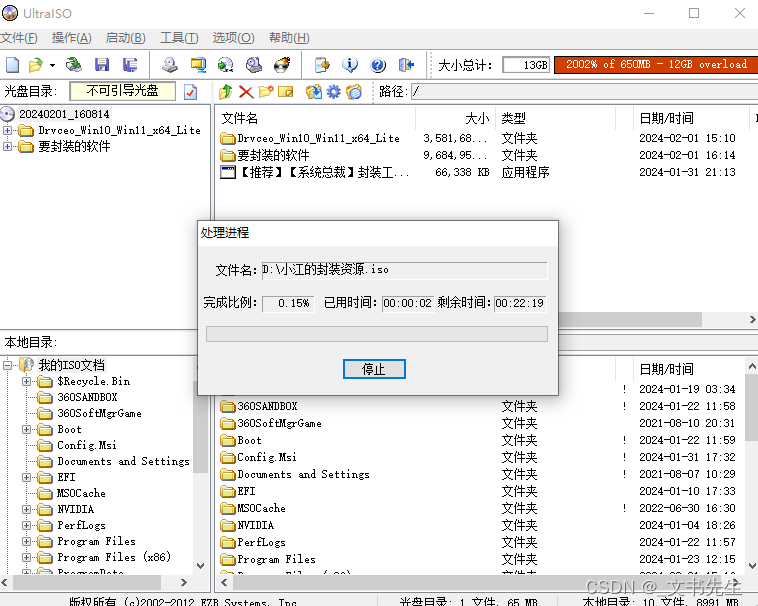Expand the $Recycle.Bin tree node
Image resolution: width=758 pixels, height=606 pixels.
(x=27, y=381)
